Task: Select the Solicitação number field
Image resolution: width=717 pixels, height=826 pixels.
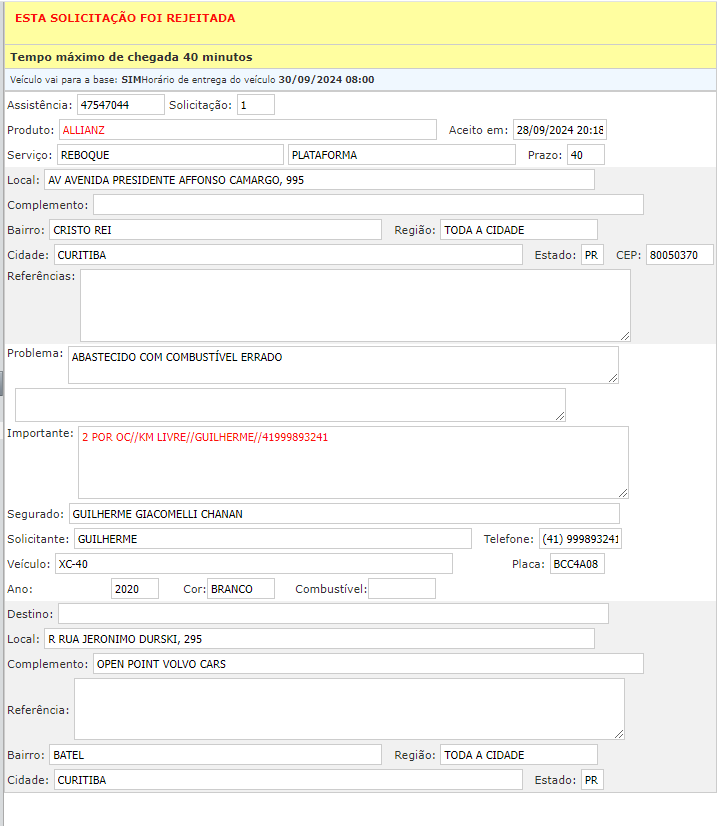Action: (x=255, y=105)
